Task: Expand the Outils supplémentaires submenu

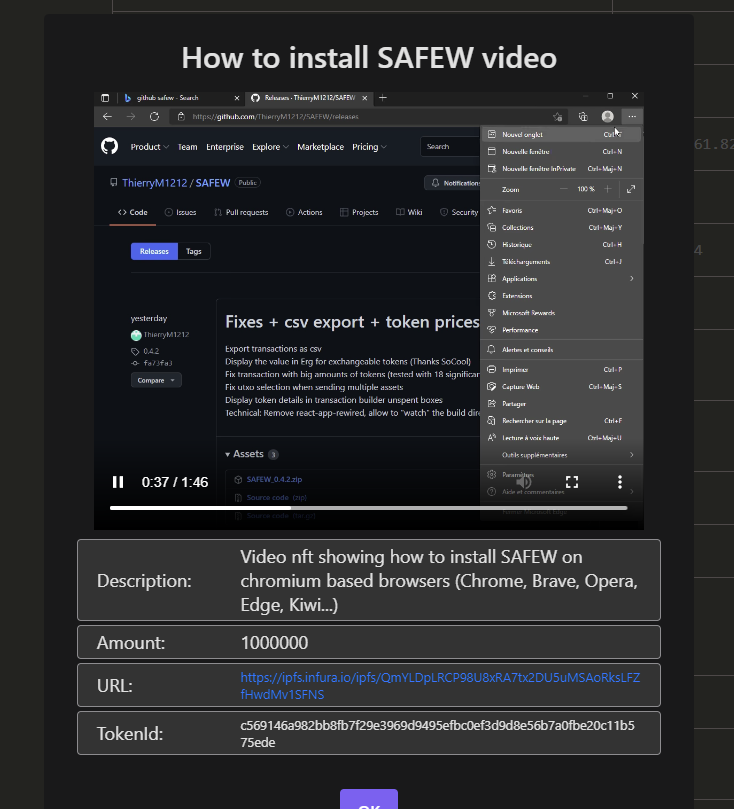Action: [x=562, y=455]
